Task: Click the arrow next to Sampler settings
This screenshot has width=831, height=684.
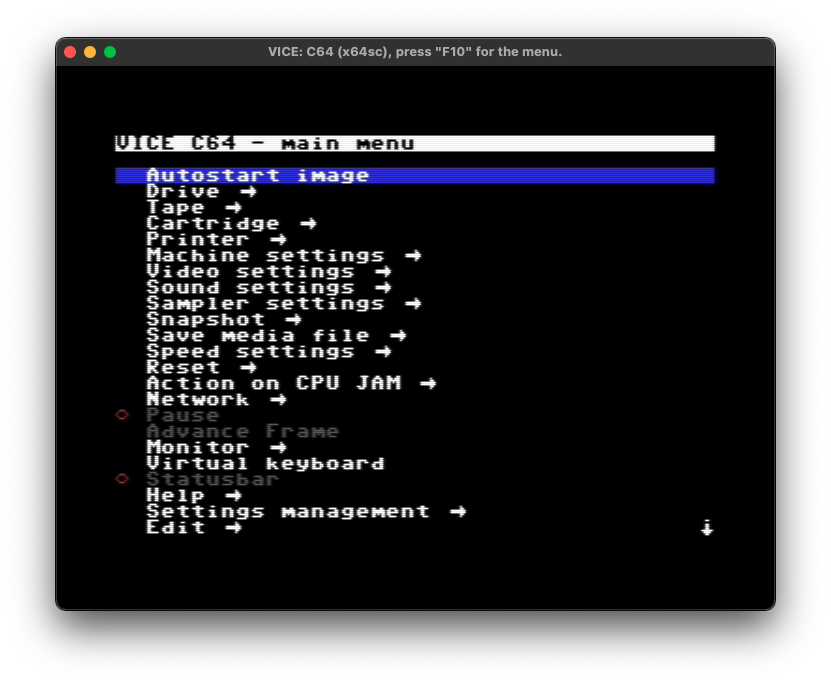Action: [413, 304]
